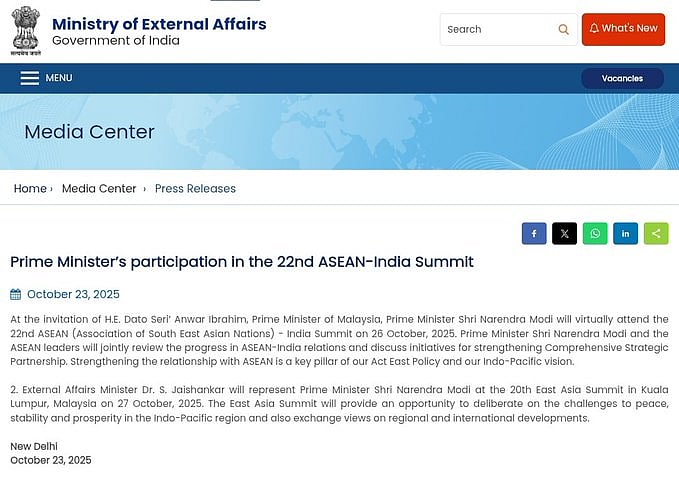679x480 pixels.
Task: Select the Press Releases breadcrumb
Action: (x=195, y=189)
